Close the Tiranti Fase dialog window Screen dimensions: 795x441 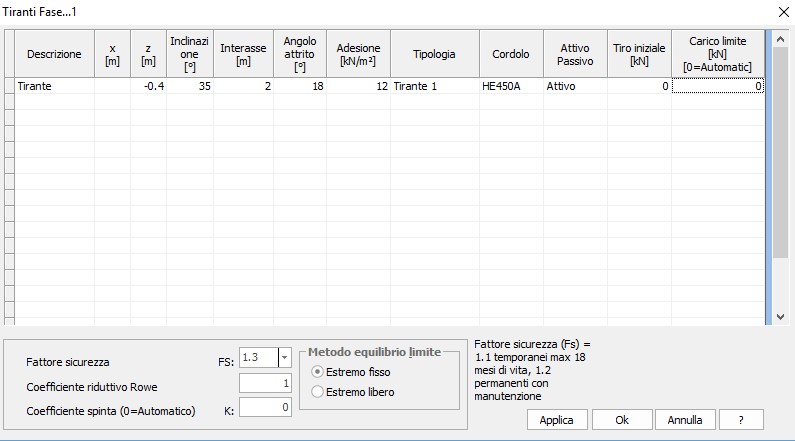point(781,10)
